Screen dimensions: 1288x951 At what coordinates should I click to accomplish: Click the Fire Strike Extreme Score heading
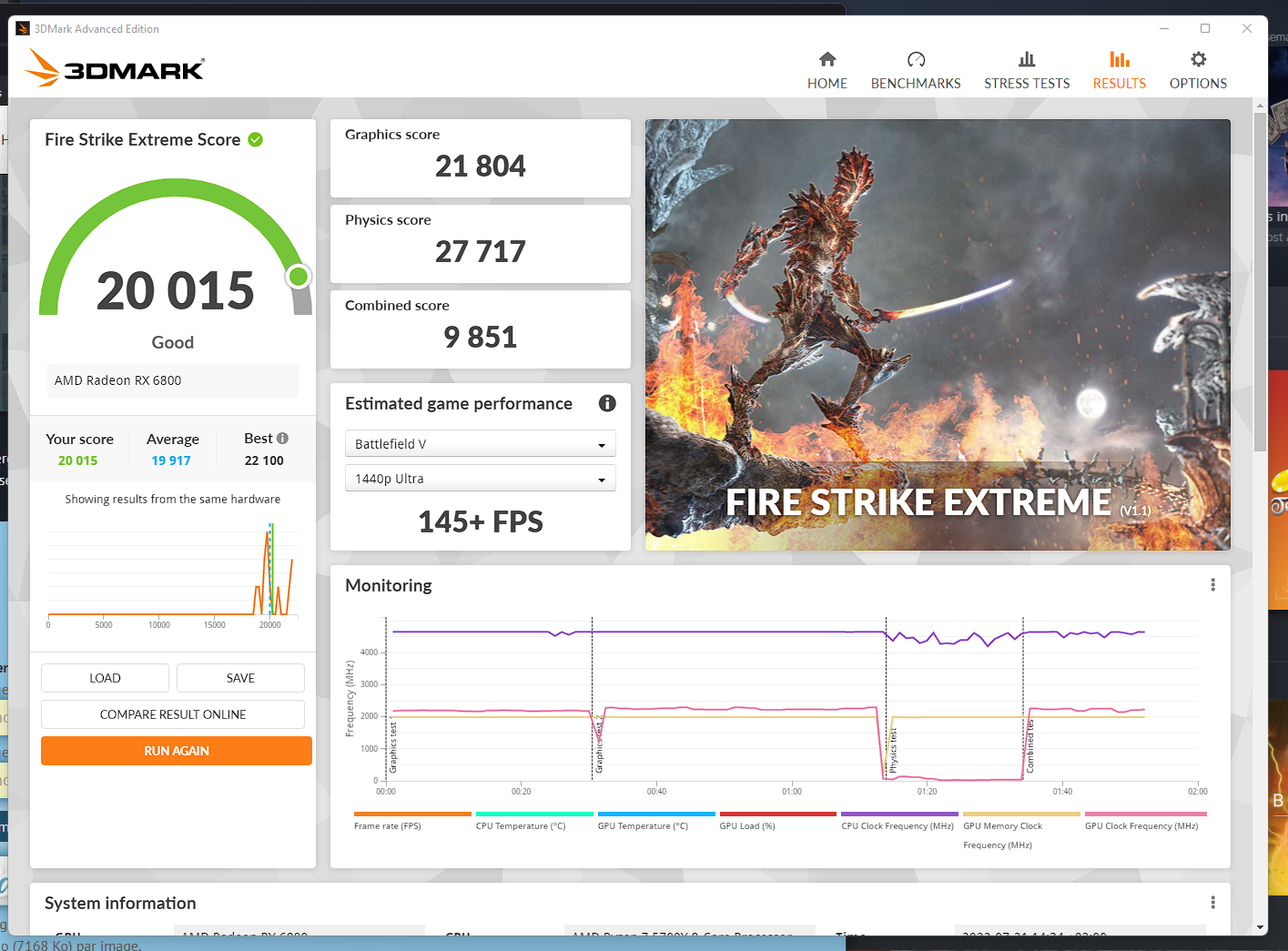(143, 139)
